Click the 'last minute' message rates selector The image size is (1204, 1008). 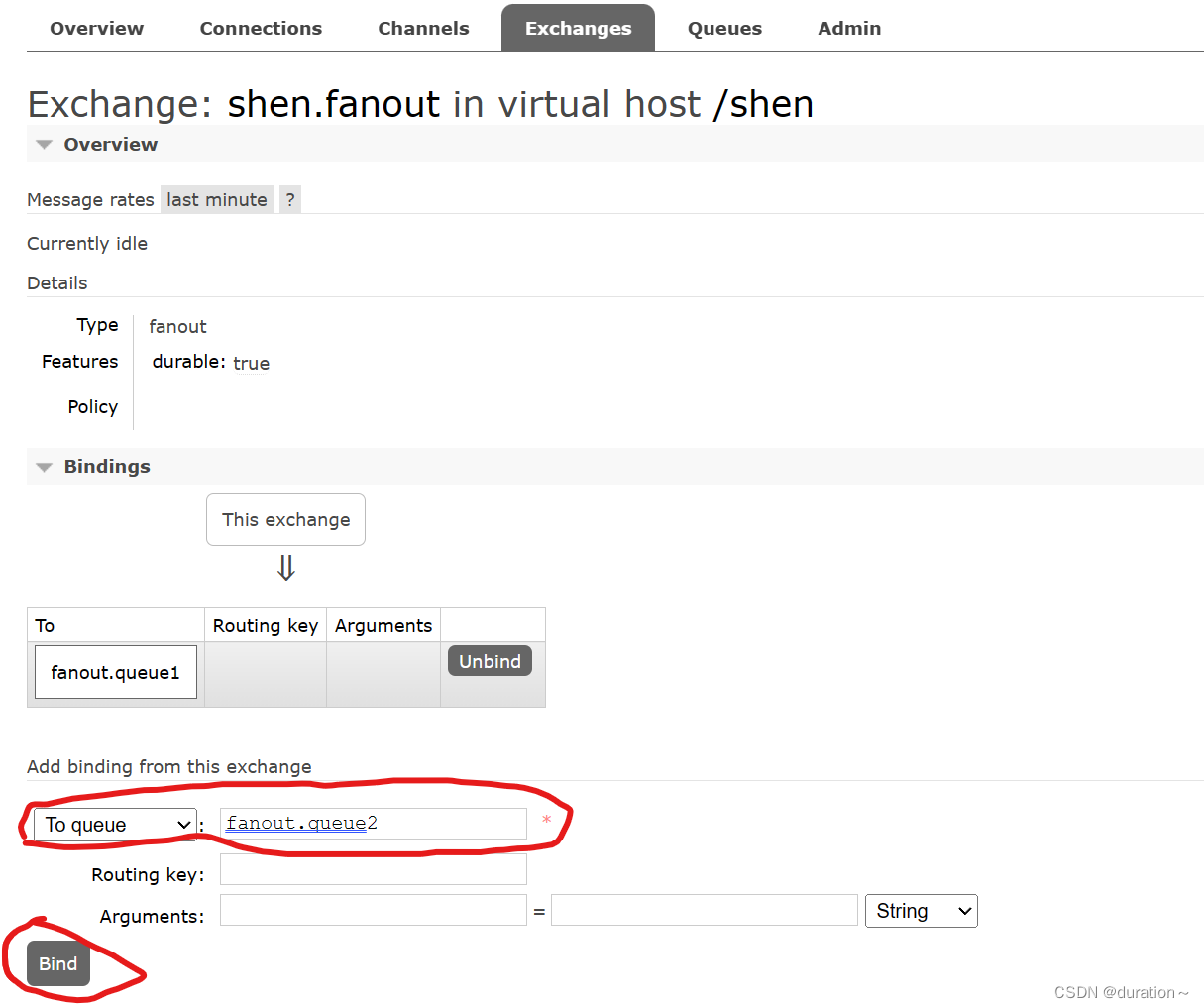tap(216, 199)
